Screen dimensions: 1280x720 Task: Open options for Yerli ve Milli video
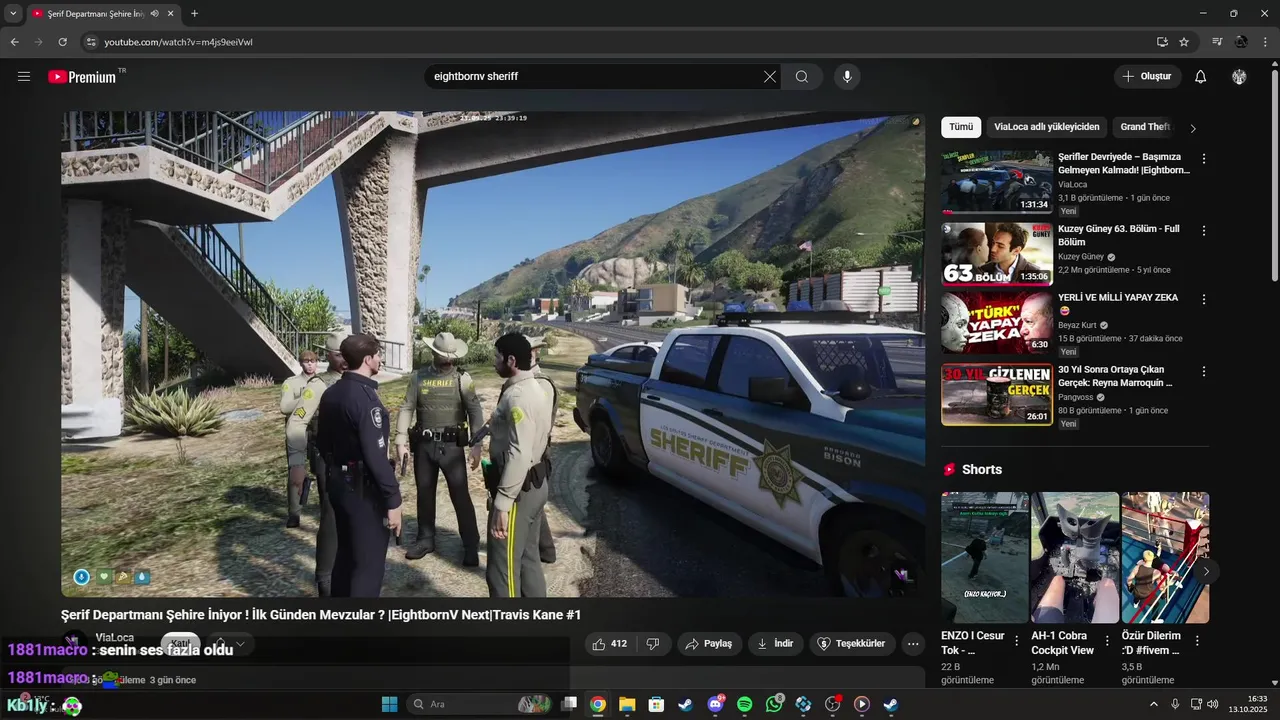pyautogui.click(x=1204, y=299)
